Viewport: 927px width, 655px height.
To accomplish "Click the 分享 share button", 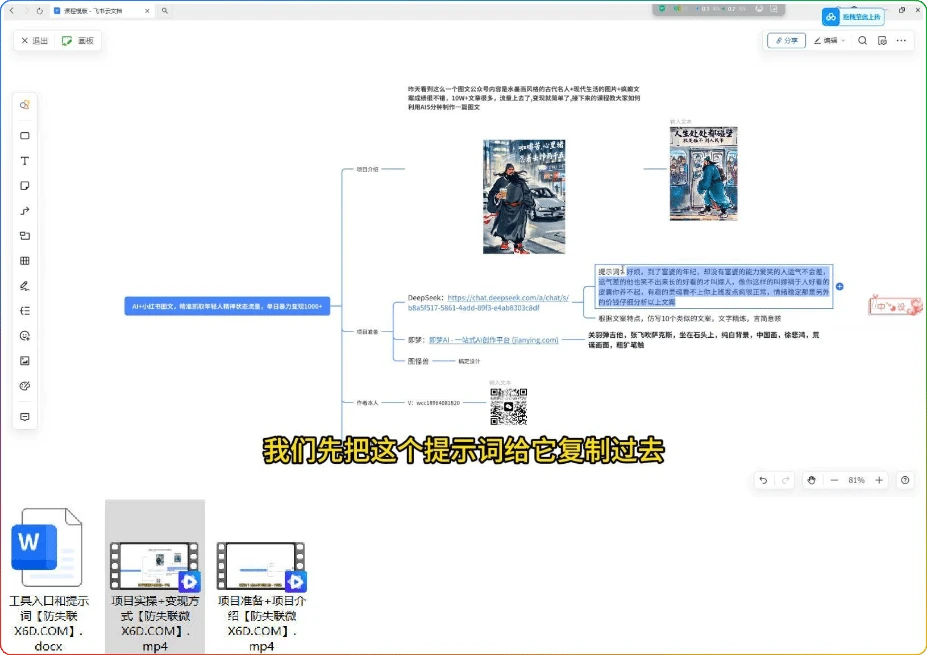I will point(786,41).
